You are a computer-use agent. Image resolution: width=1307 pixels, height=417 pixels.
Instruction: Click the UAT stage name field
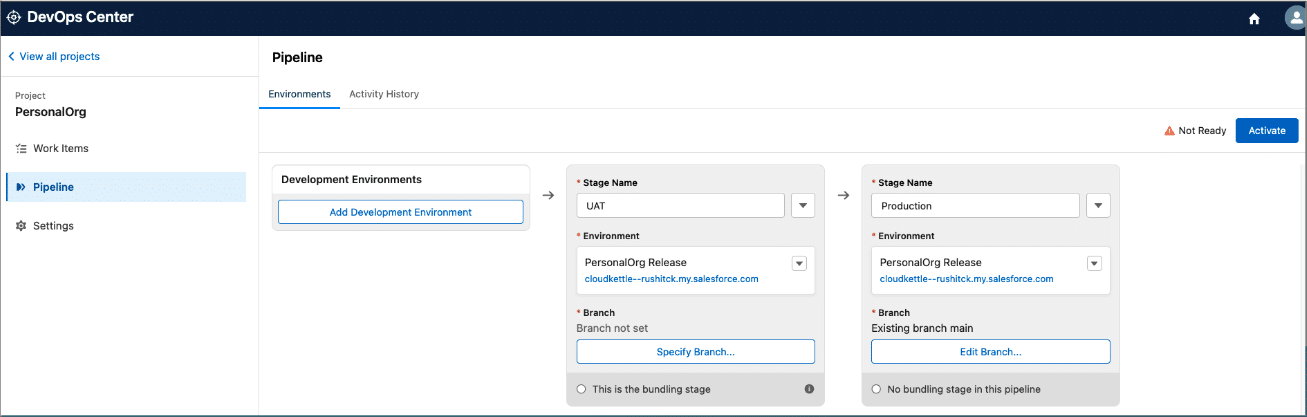[x=681, y=205]
